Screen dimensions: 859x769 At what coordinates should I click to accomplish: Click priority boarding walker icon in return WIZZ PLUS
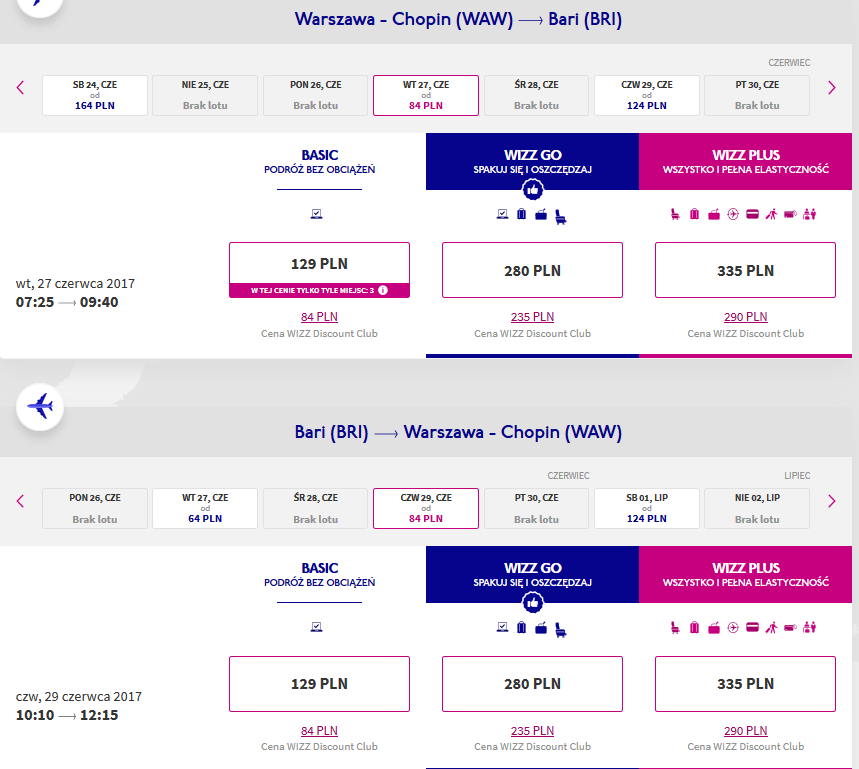(x=771, y=627)
